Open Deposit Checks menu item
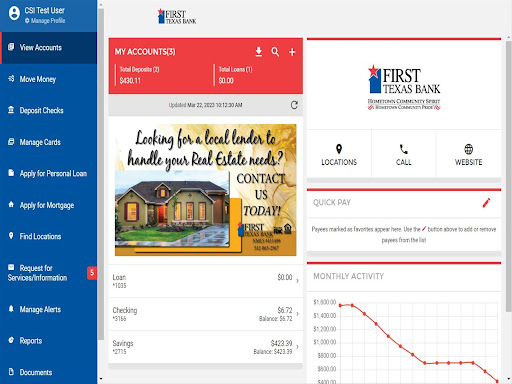512x384 pixels. [49, 110]
